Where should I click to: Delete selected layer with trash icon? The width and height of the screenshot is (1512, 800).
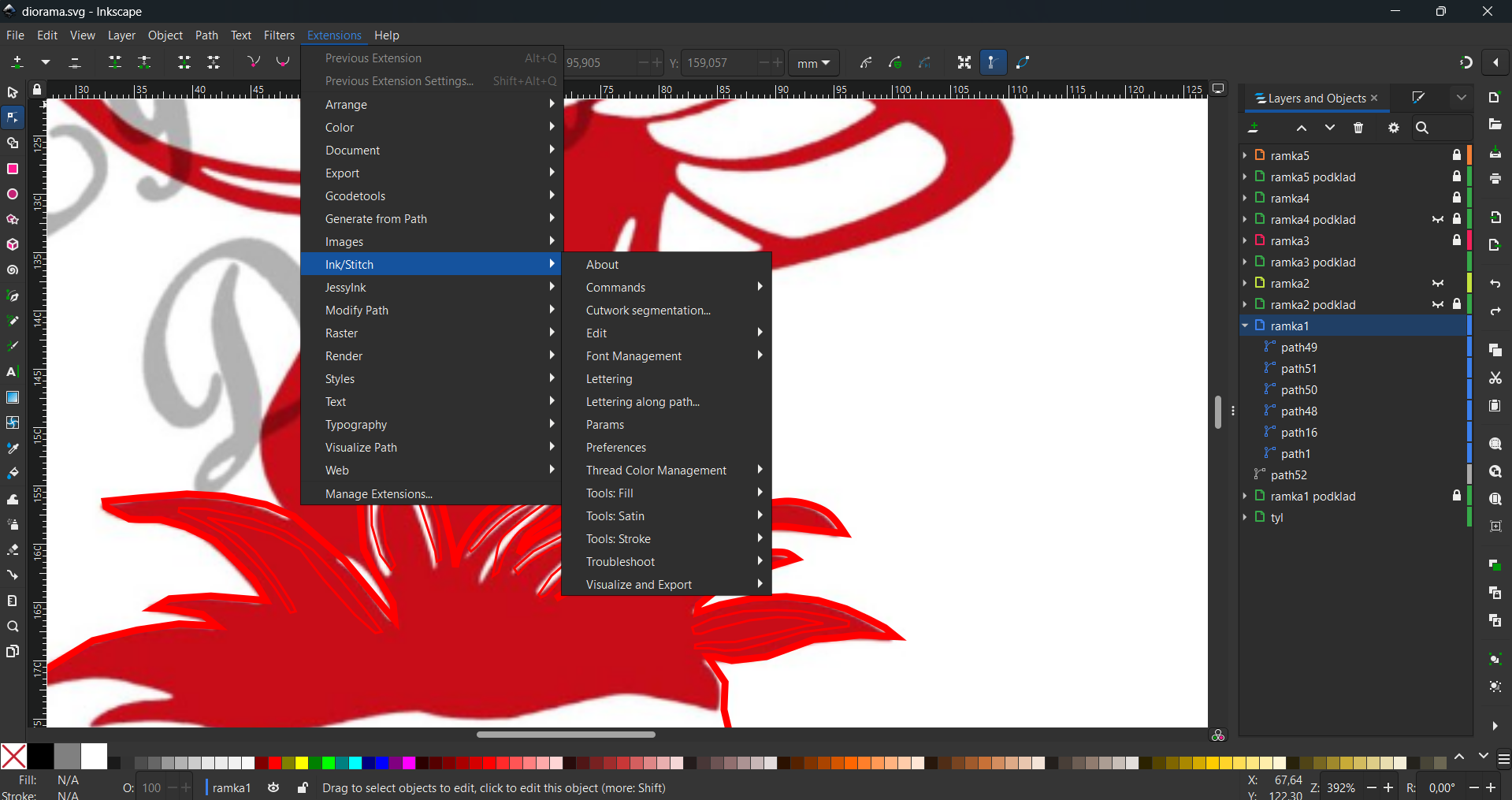coord(1358,128)
